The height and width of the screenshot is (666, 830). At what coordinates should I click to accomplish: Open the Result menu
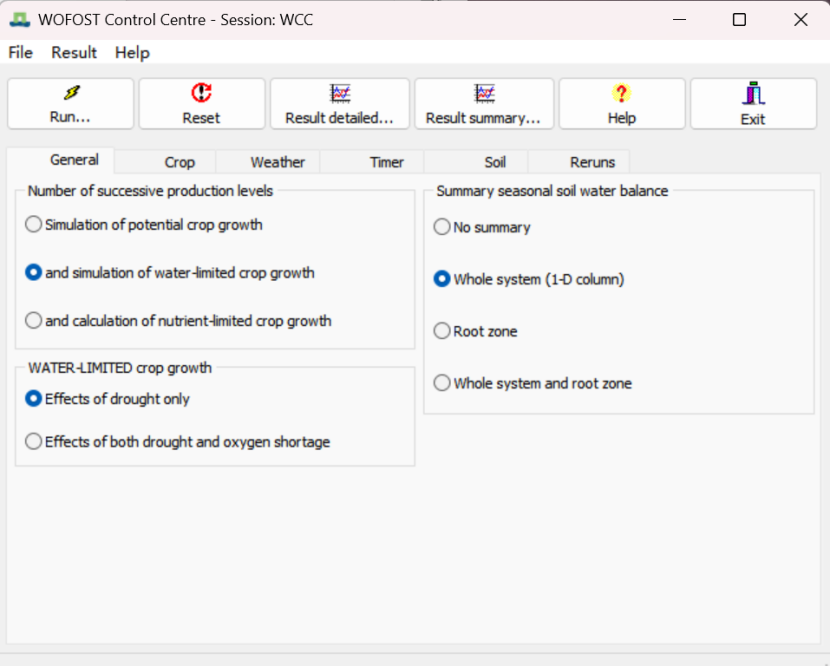pos(74,52)
